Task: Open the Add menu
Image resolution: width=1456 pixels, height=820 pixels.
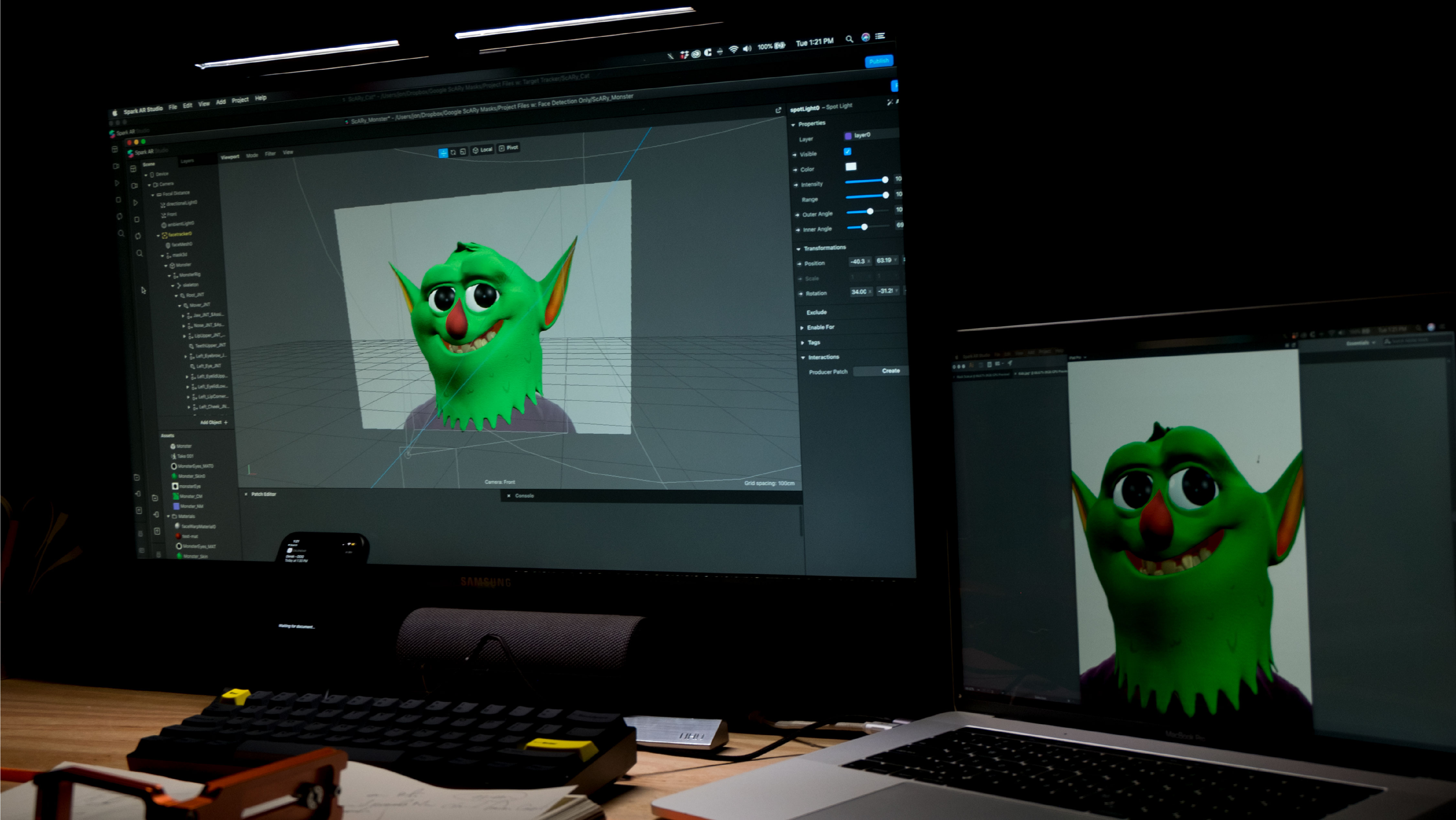Action: 220,102
